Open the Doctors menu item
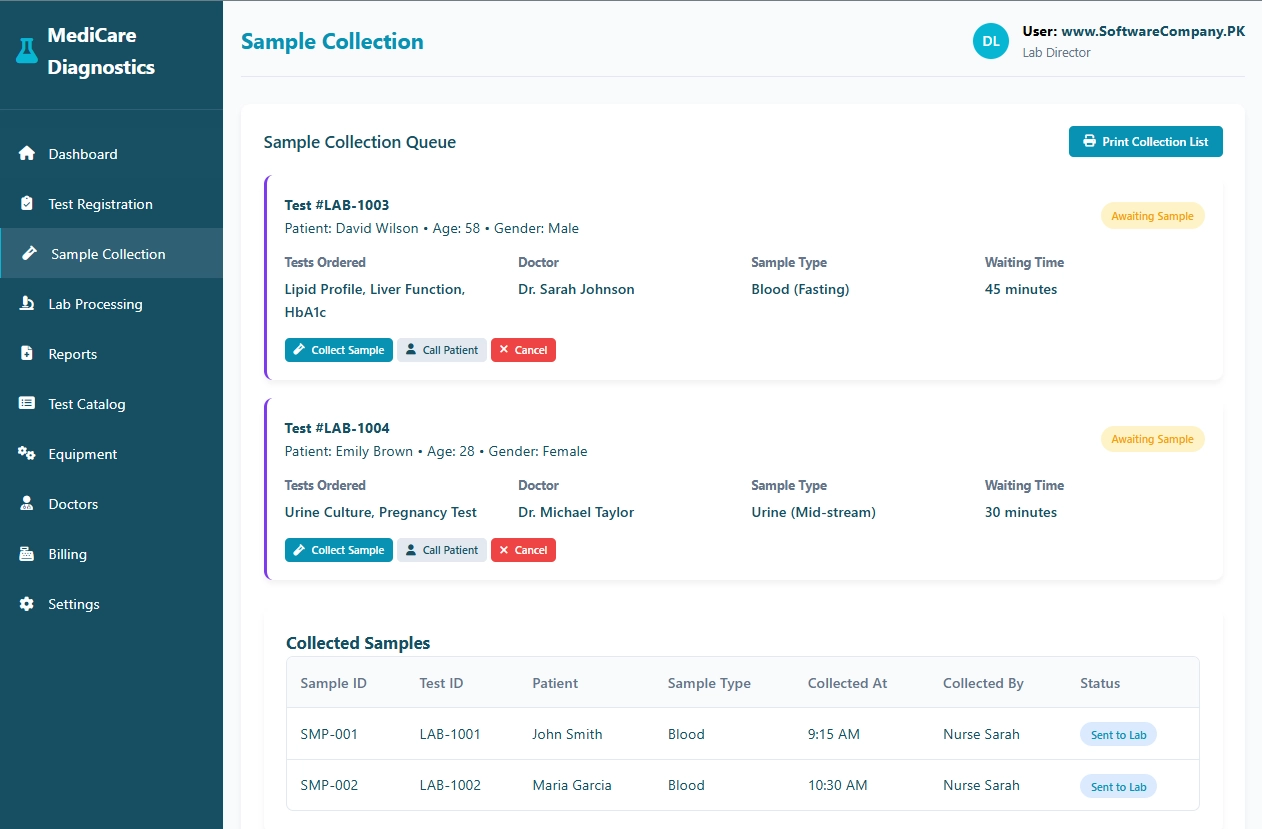This screenshot has width=1262, height=829. pyautogui.click(x=73, y=504)
